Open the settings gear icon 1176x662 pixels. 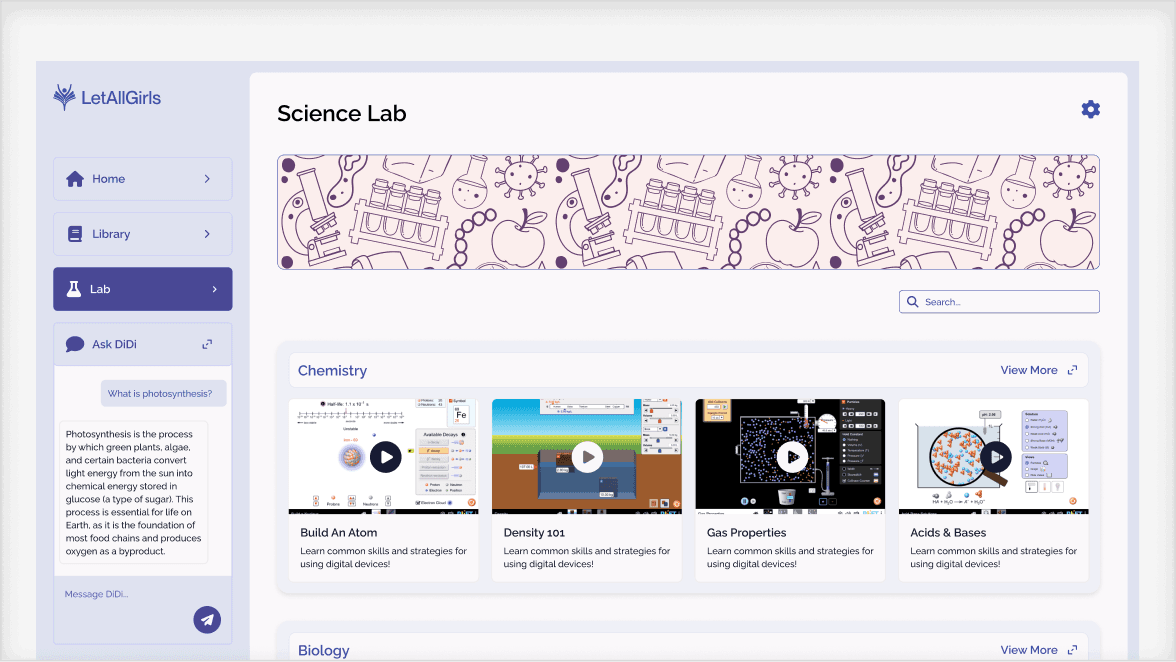coord(1090,109)
